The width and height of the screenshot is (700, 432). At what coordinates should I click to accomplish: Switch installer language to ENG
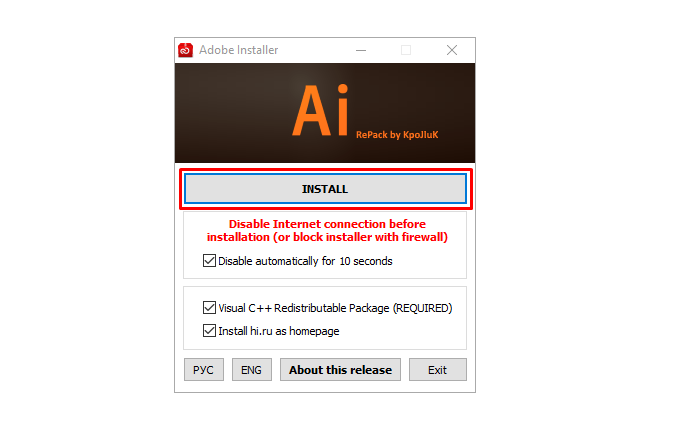(252, 370)
